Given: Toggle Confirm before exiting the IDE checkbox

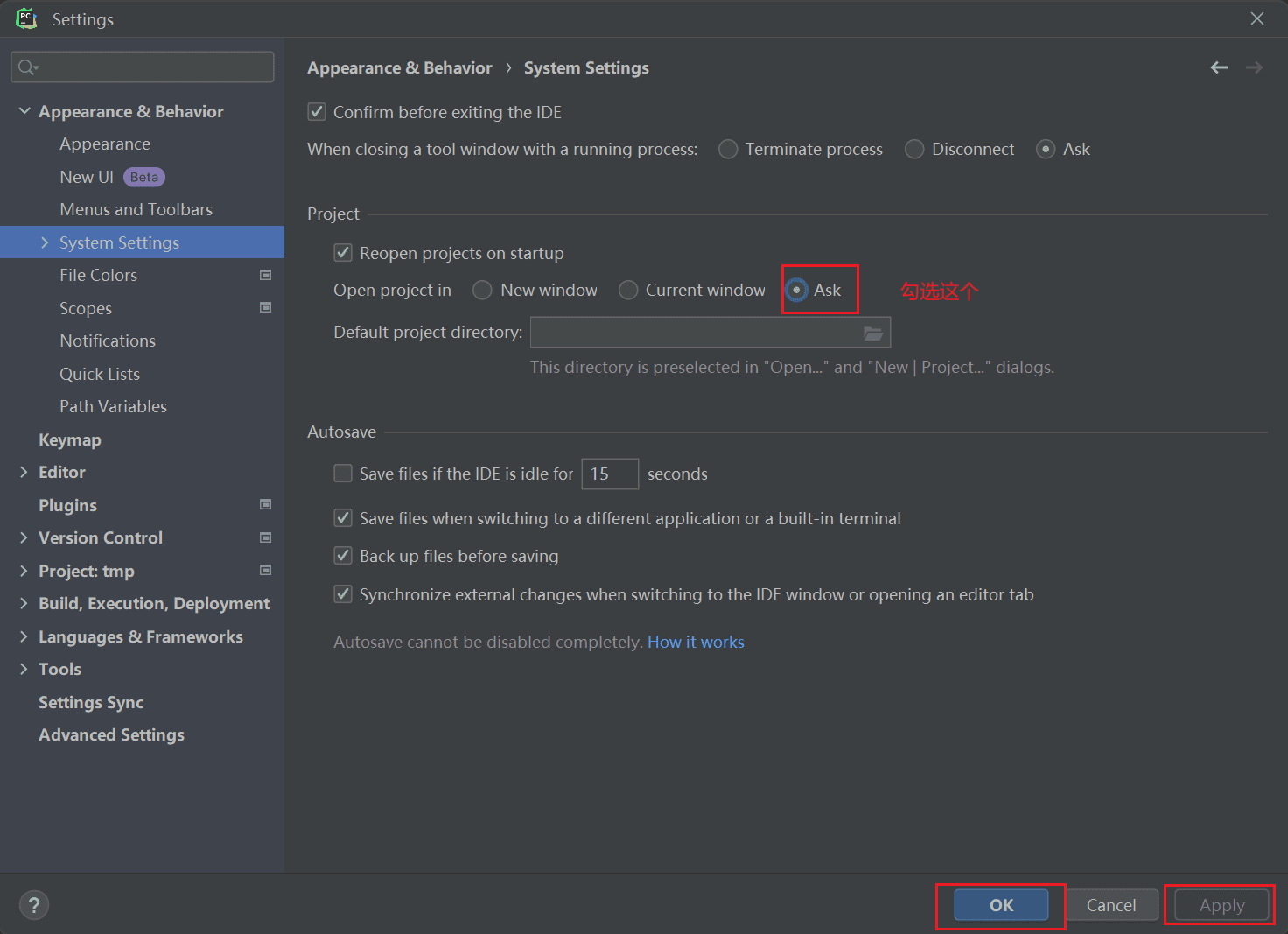Looking at the screenshot, I should click(317, 112).
